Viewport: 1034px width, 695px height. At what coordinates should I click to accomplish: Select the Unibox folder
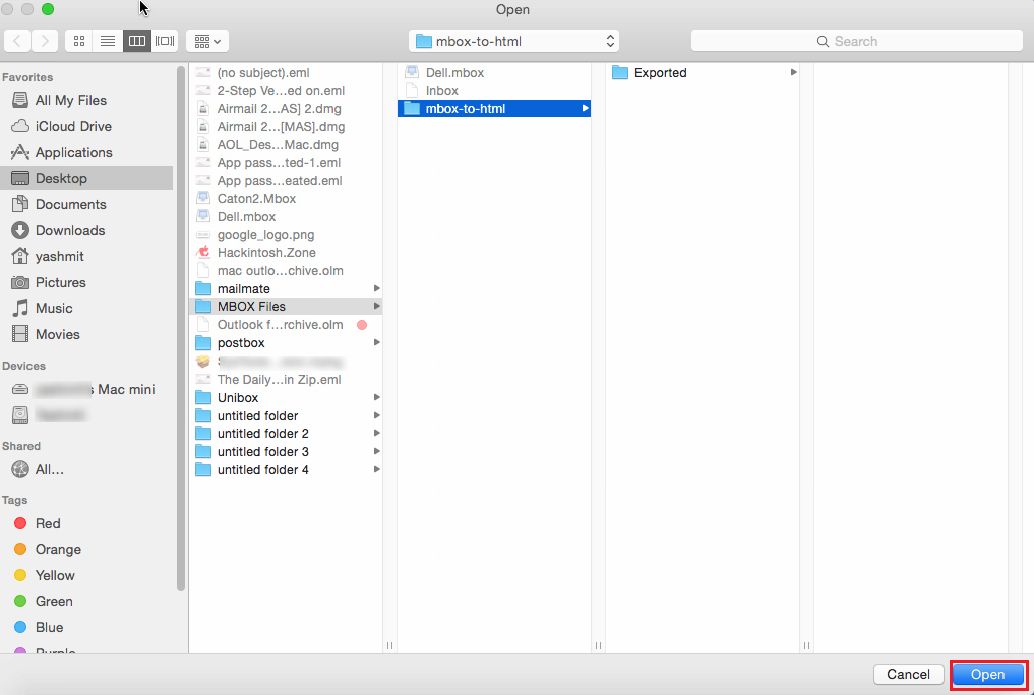(x=239, y=397)
